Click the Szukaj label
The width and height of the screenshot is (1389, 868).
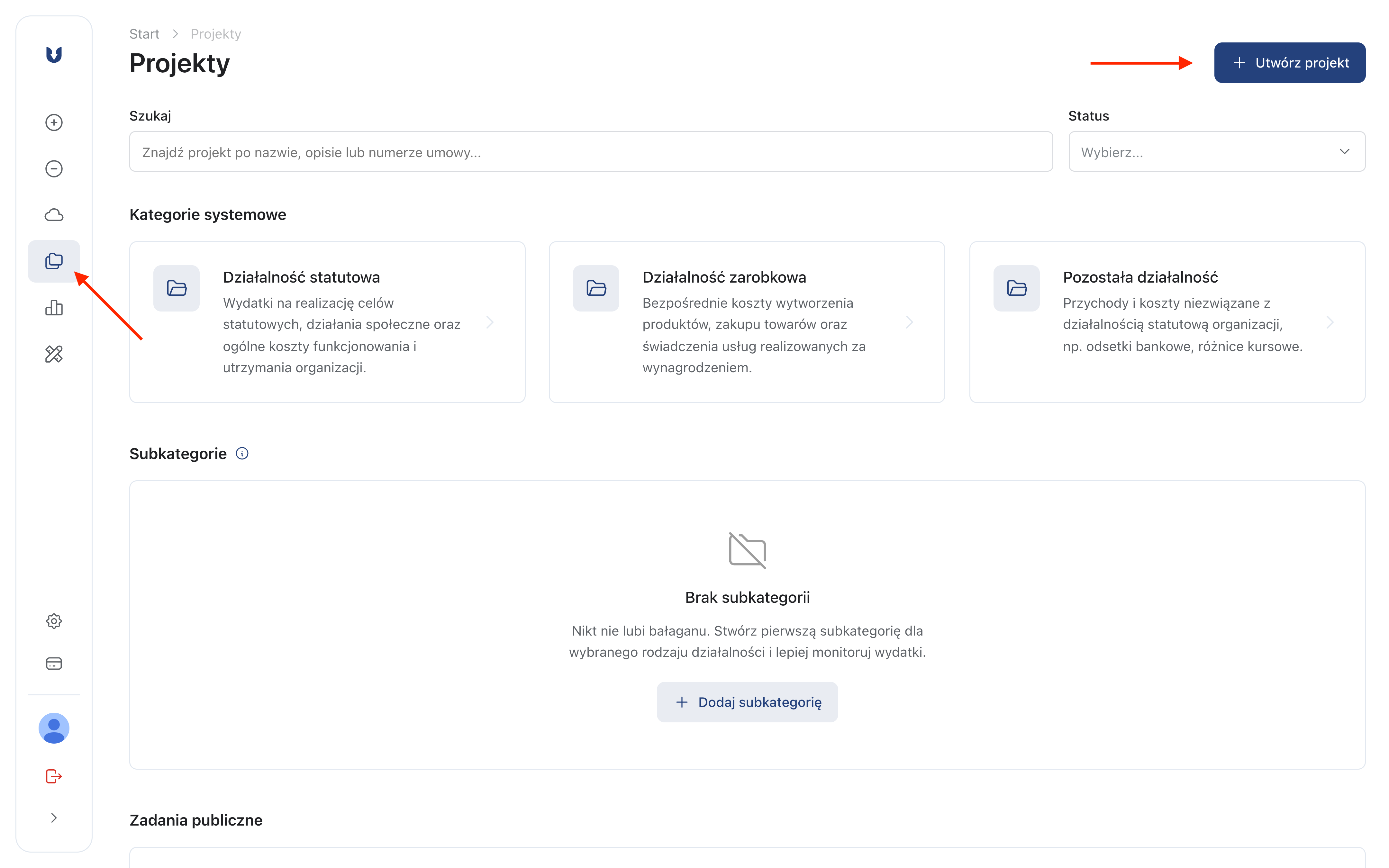coord(150,116)
